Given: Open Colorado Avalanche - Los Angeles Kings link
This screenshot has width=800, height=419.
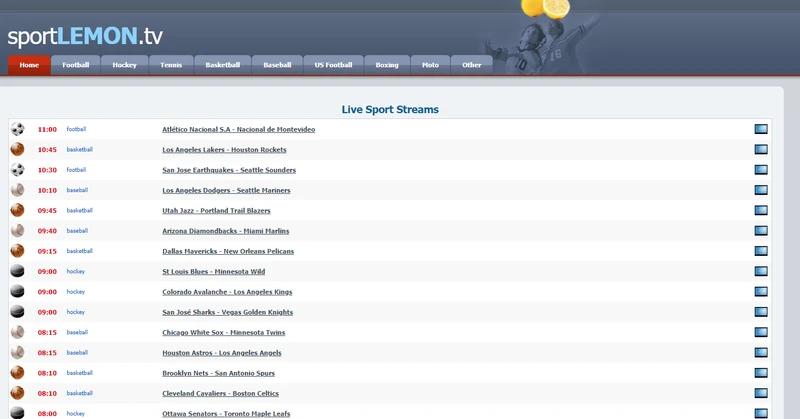Looking at the screenshot, I should pyautogui.click(x=227, y=292).
